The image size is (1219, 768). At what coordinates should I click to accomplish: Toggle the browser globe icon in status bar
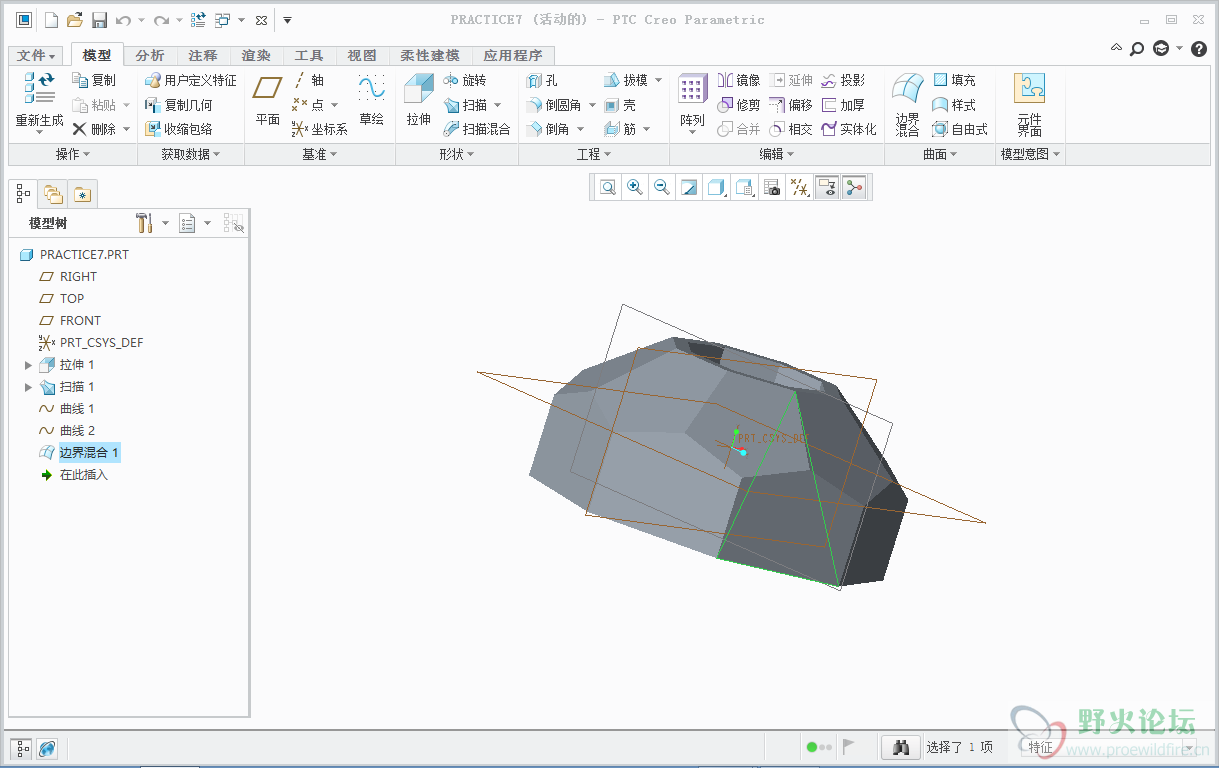click(x=47, y=747)
